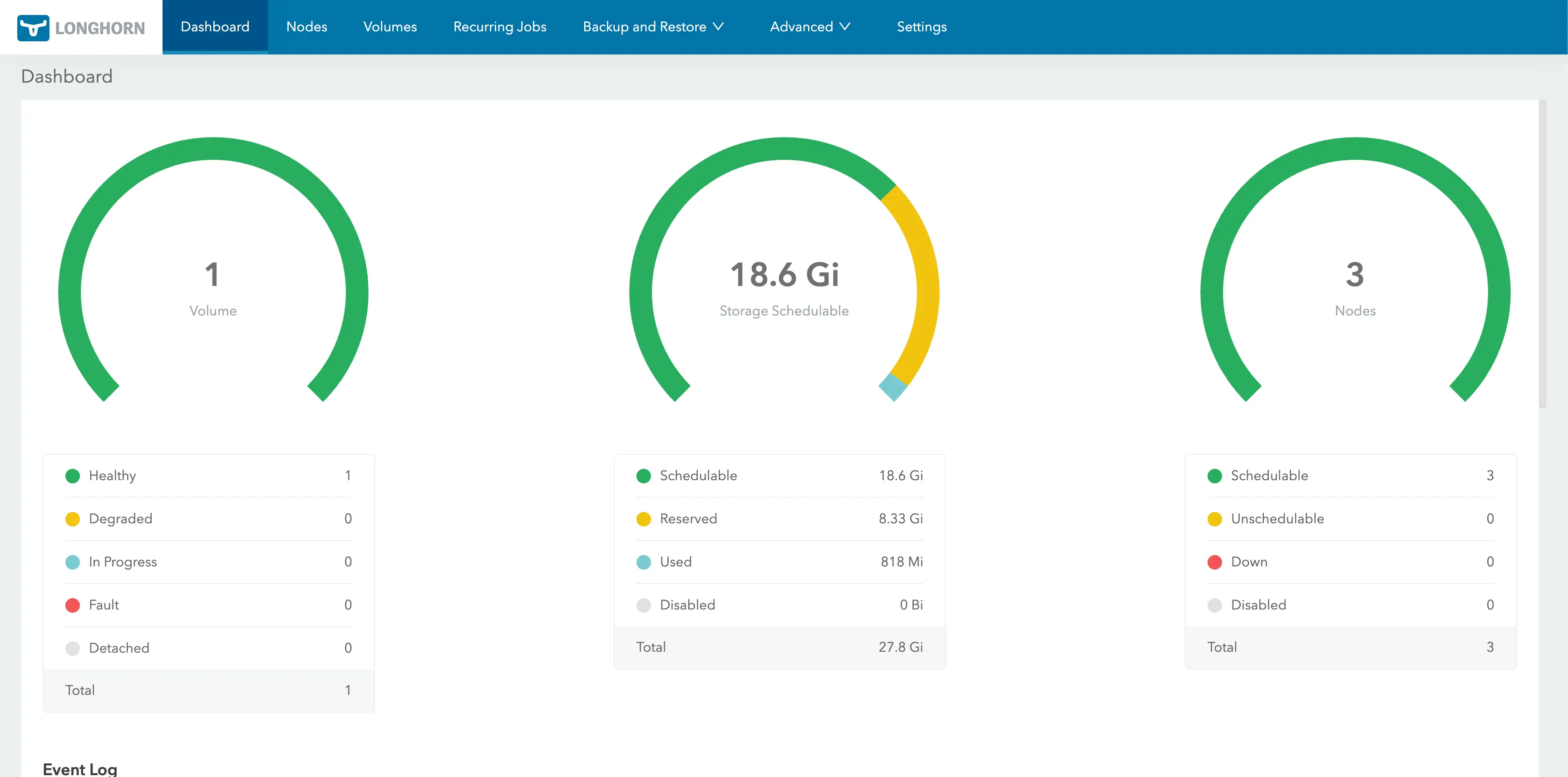Click the green Volume gauge ring
The image size is (1568, 777).
[x=213, y=149]
